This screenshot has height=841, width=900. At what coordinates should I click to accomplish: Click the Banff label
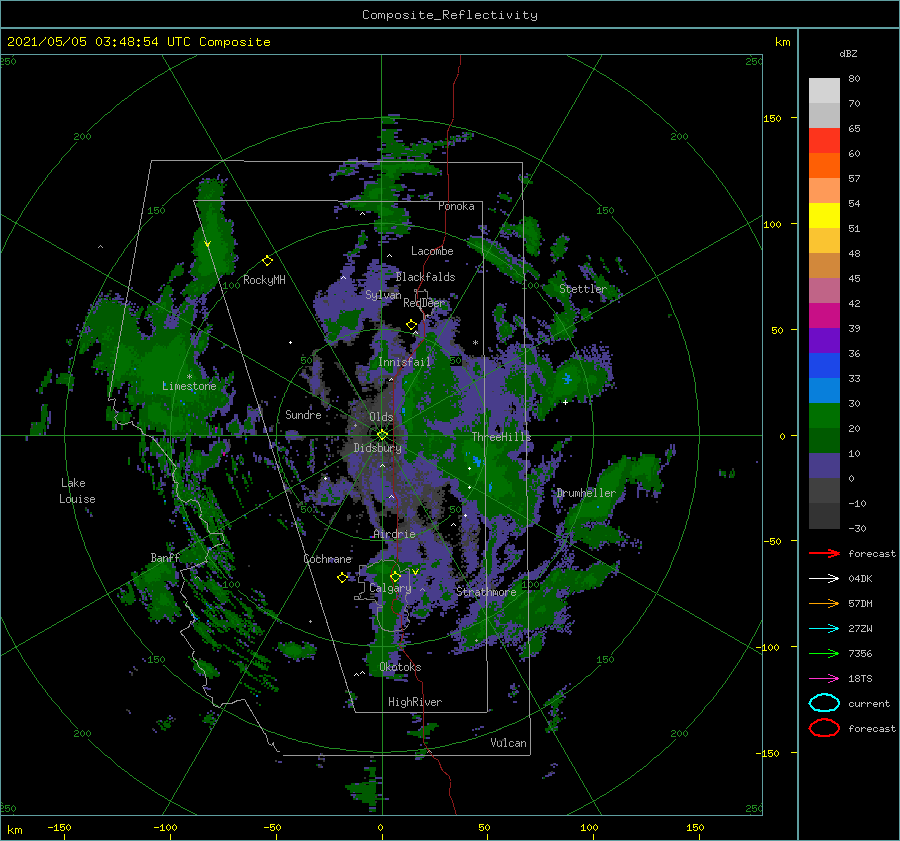tap(165, 558)
